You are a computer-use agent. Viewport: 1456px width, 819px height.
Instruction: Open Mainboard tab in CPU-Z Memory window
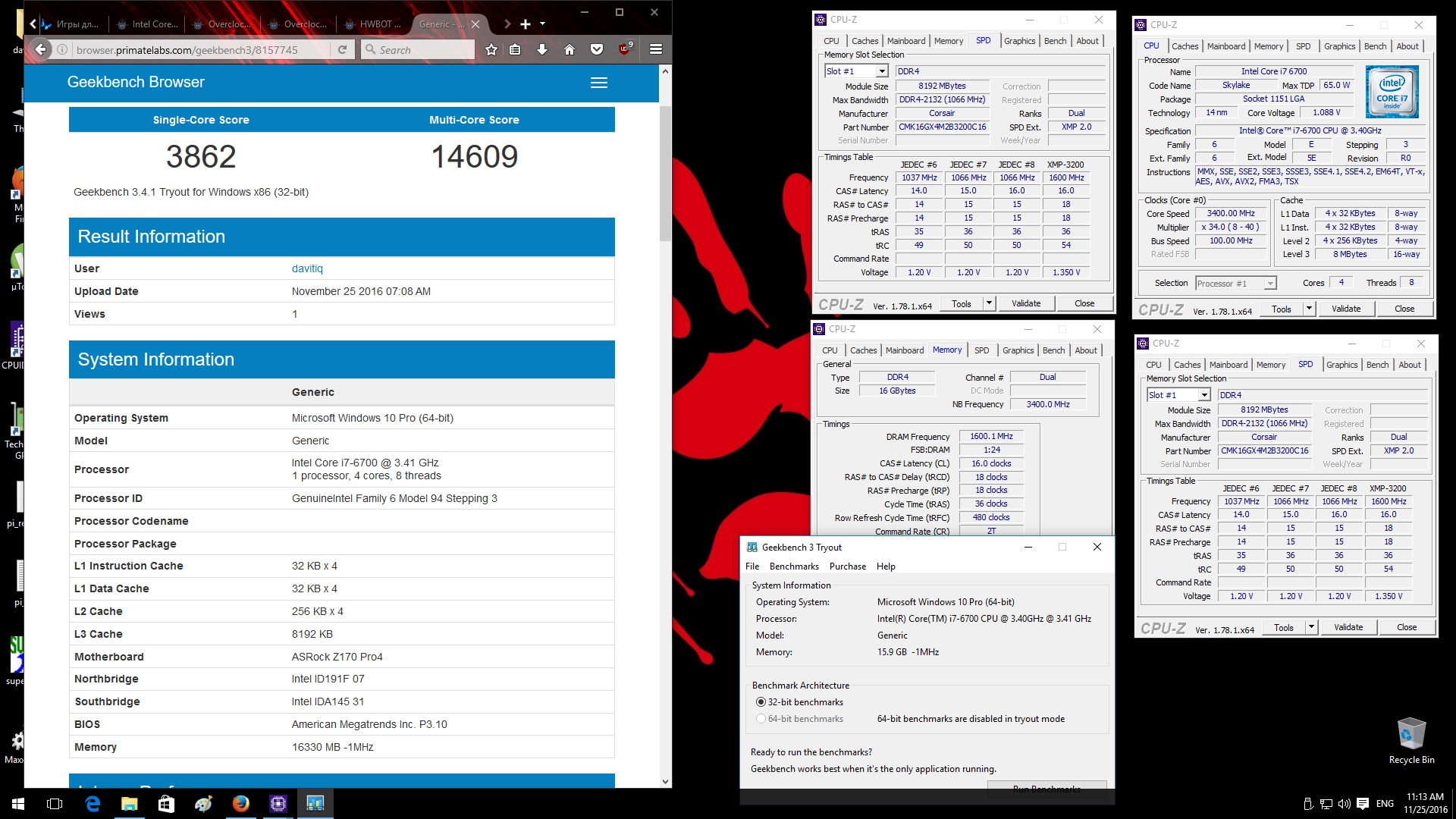(x=905, y=350)
